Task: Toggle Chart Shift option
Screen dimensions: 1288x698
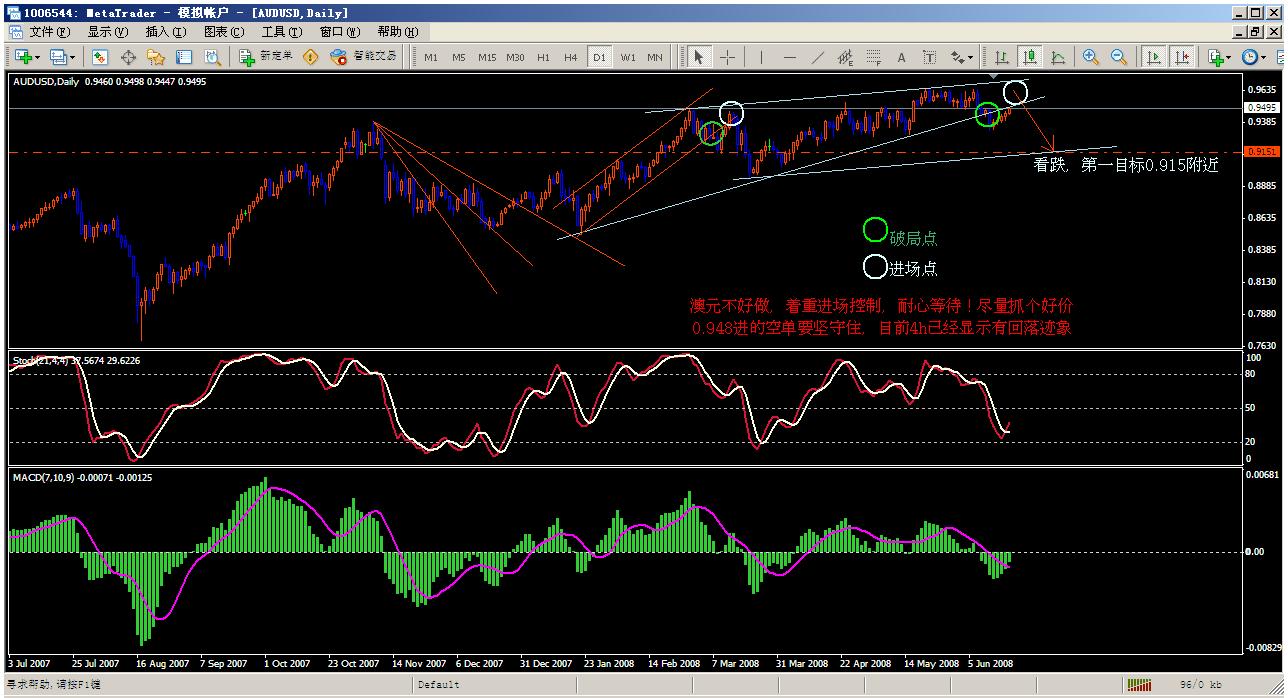Action: click(x=1181, y=57)
